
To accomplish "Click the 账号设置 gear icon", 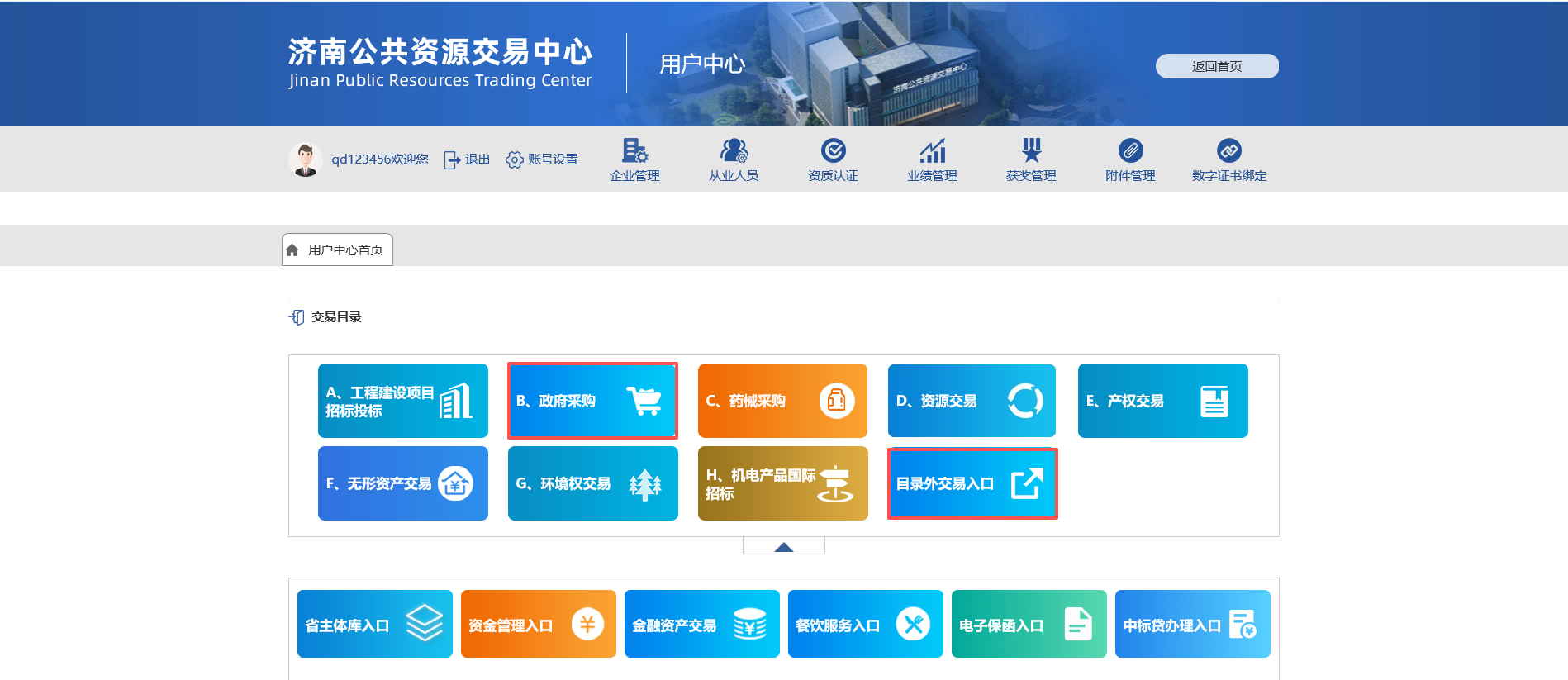I will [x=515, y=159].
